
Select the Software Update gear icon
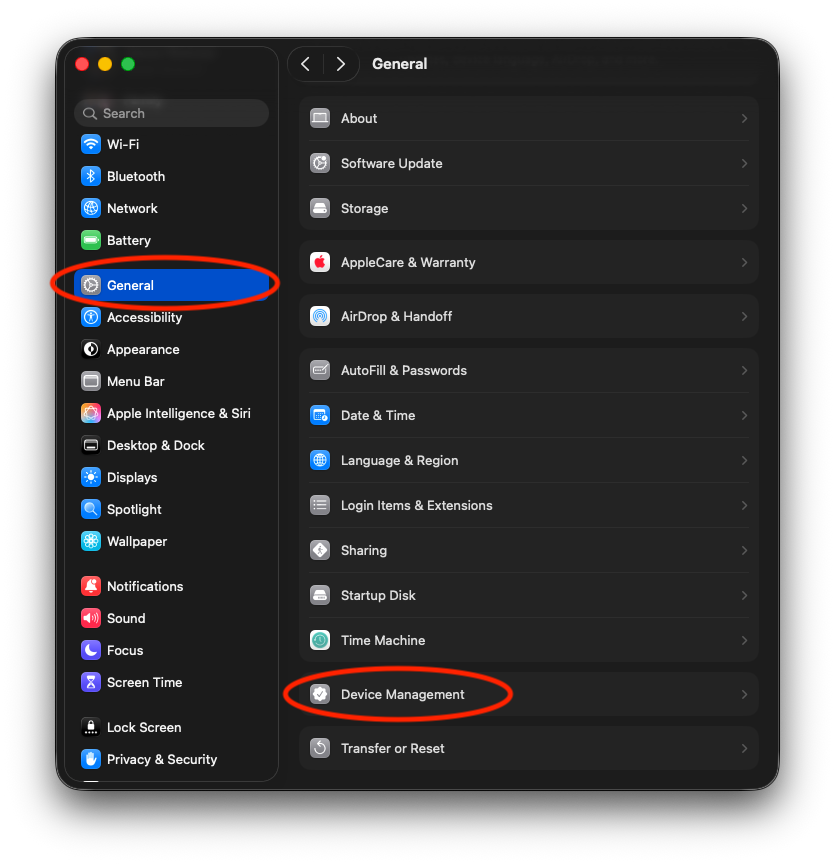(x=320, y=163)
